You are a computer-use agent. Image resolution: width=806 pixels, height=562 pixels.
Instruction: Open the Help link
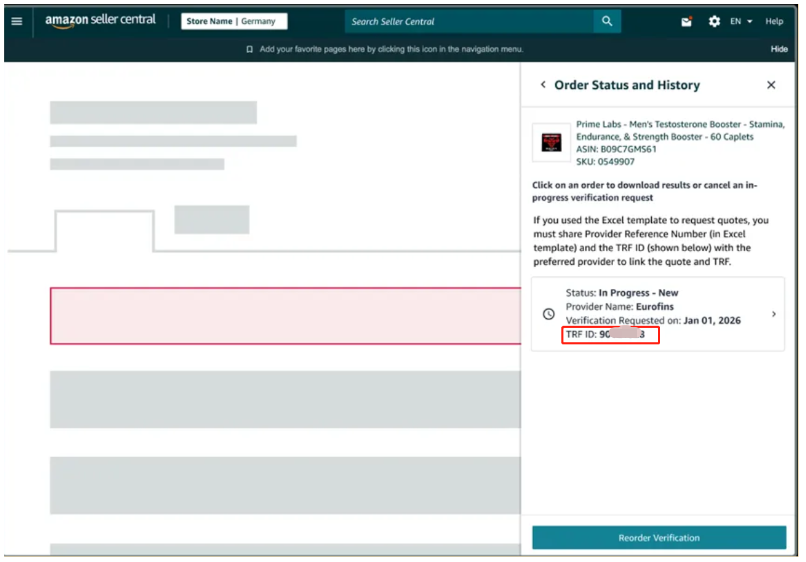(x=774, y=22)
